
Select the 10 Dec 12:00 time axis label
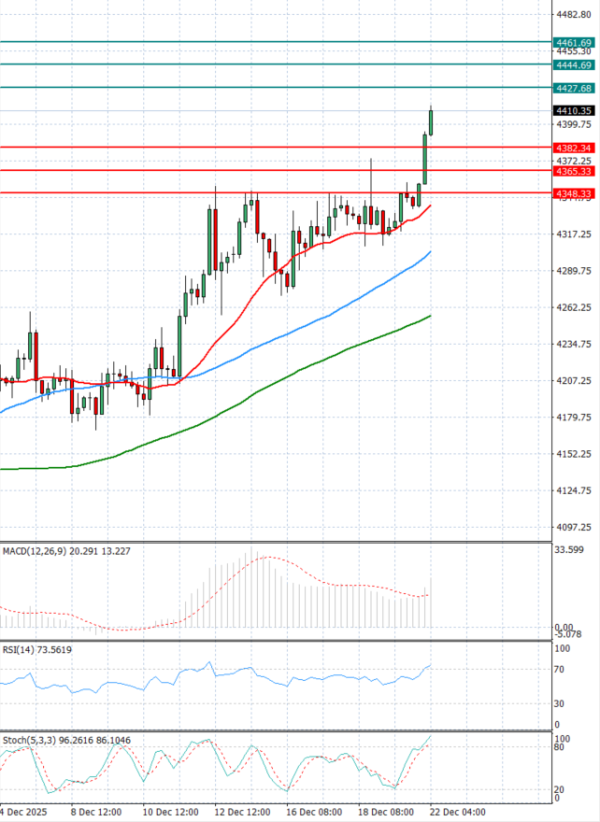172,811
